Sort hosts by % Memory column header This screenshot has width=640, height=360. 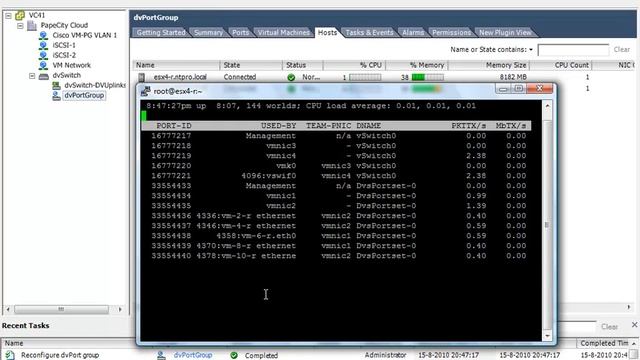tap(417, 65)
